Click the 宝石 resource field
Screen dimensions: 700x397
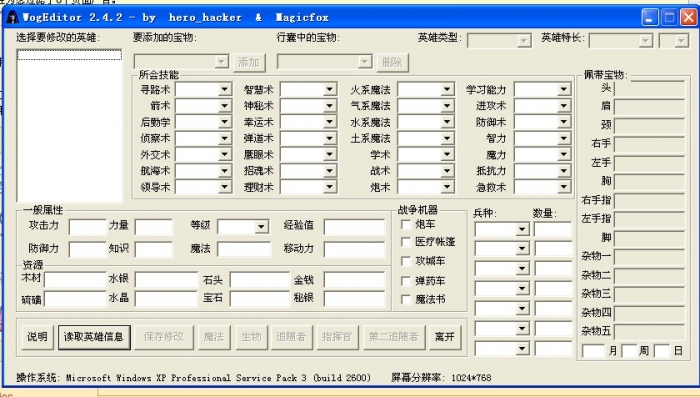[x=260, y=298]
